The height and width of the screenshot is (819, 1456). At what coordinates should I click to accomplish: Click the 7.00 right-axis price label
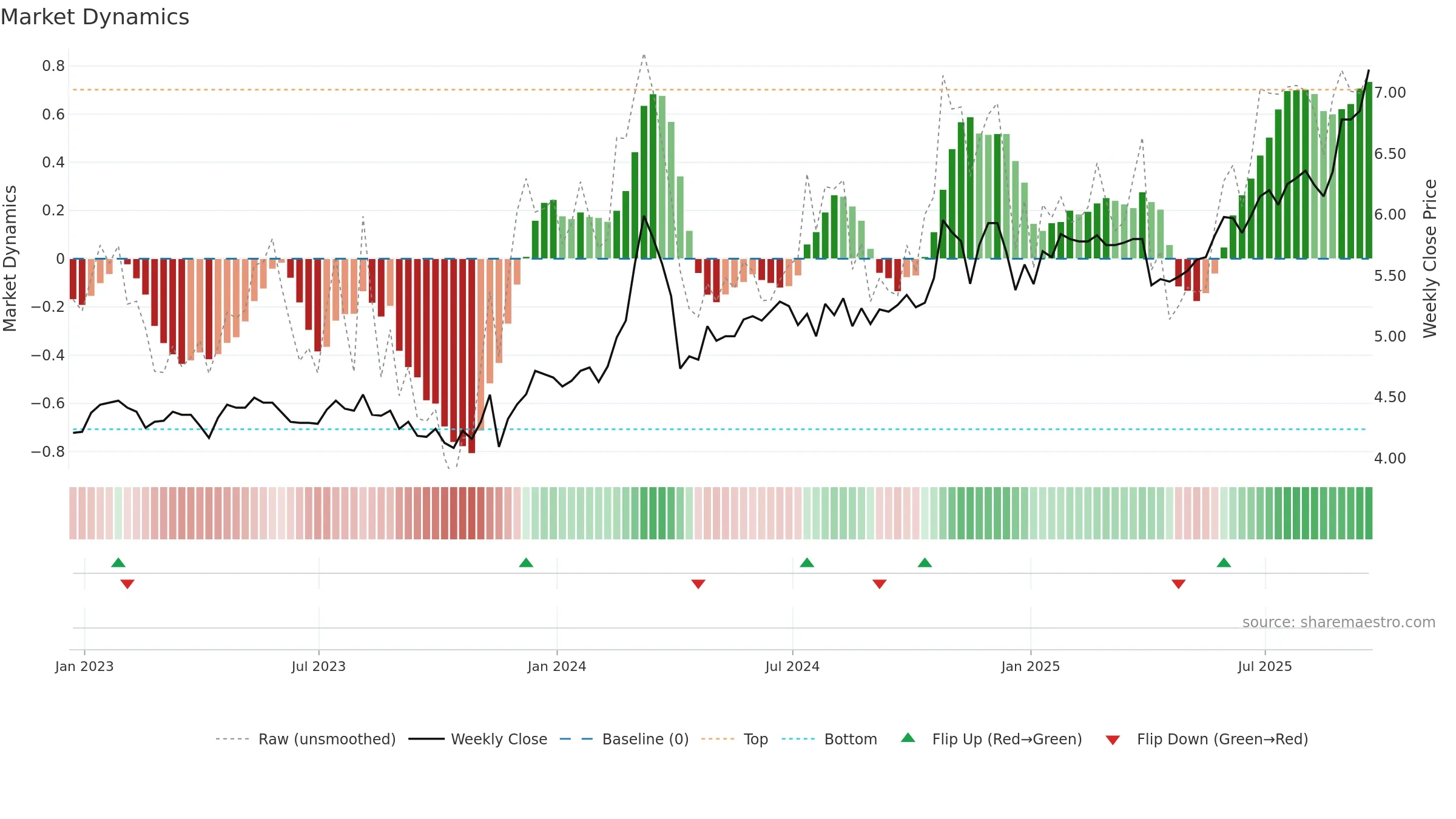tap(1390, 92)
